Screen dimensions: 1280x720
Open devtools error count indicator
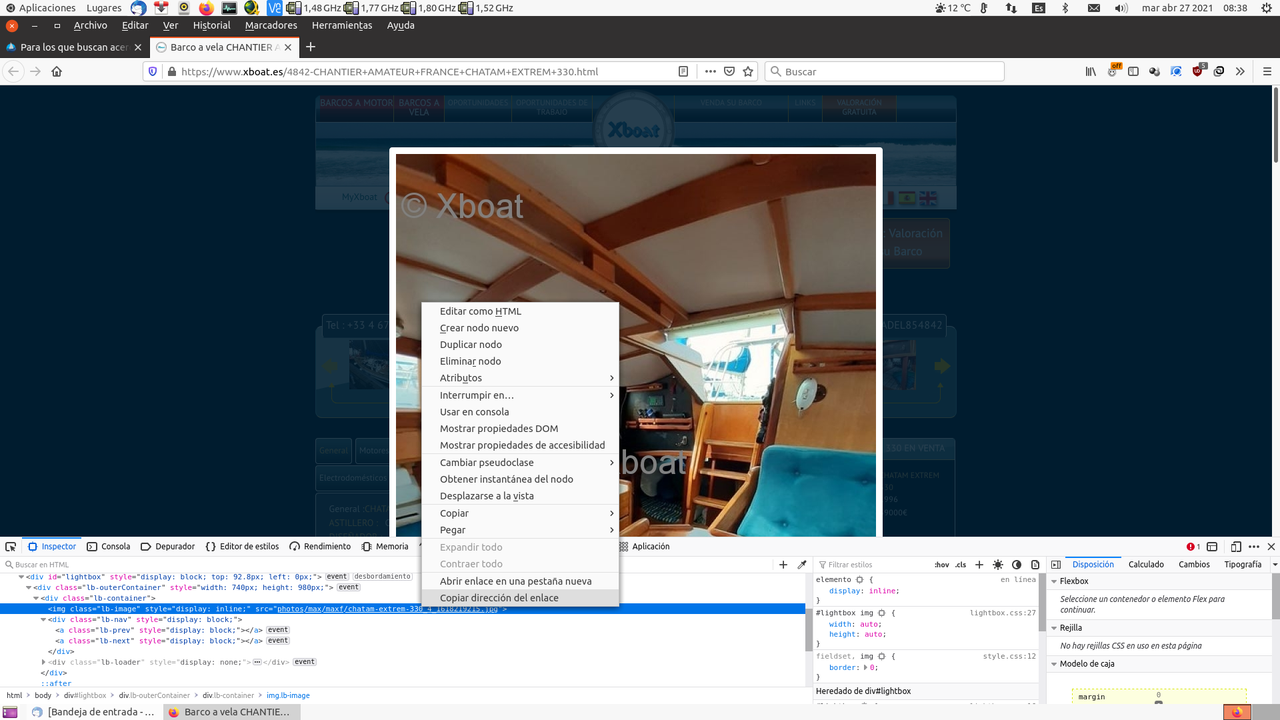coord(1193,547)
